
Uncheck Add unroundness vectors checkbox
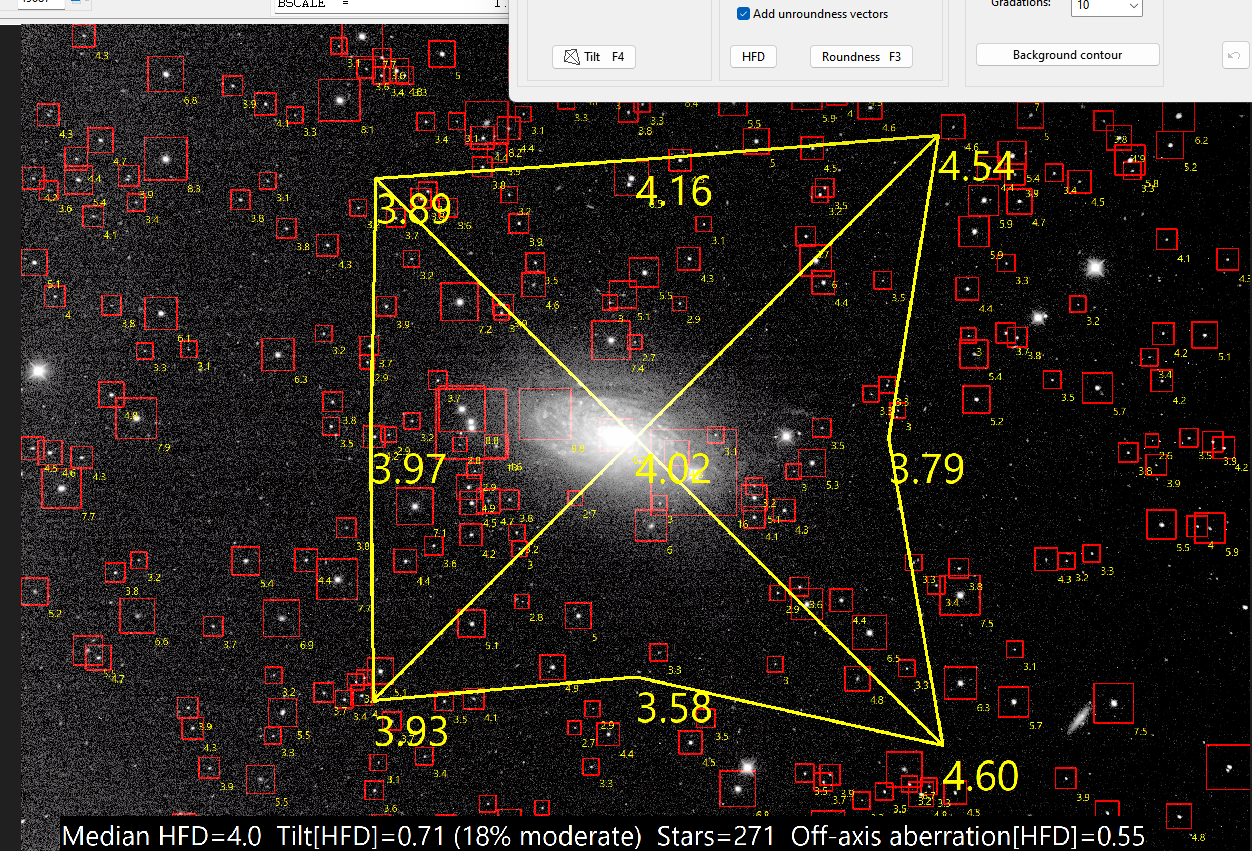click(743, 14)
